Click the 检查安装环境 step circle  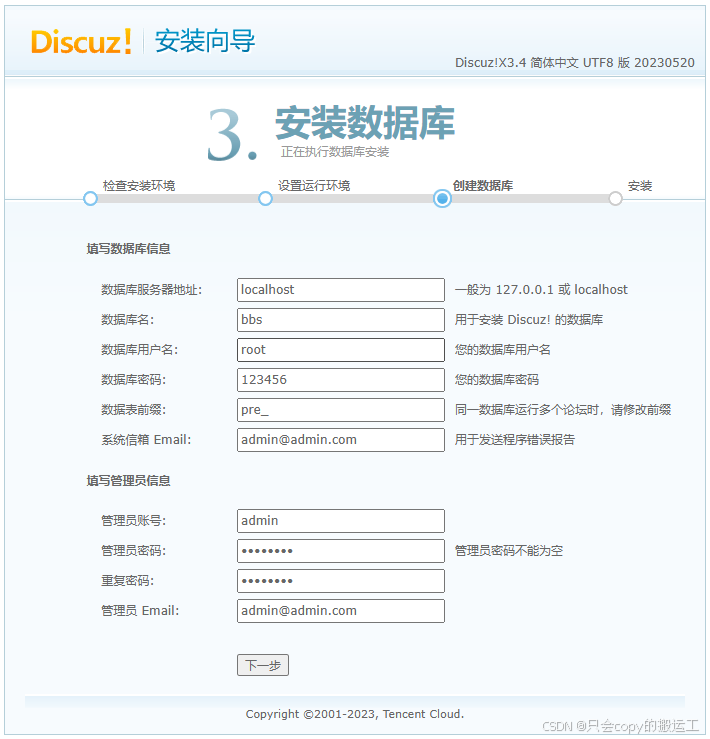(90, 198)
